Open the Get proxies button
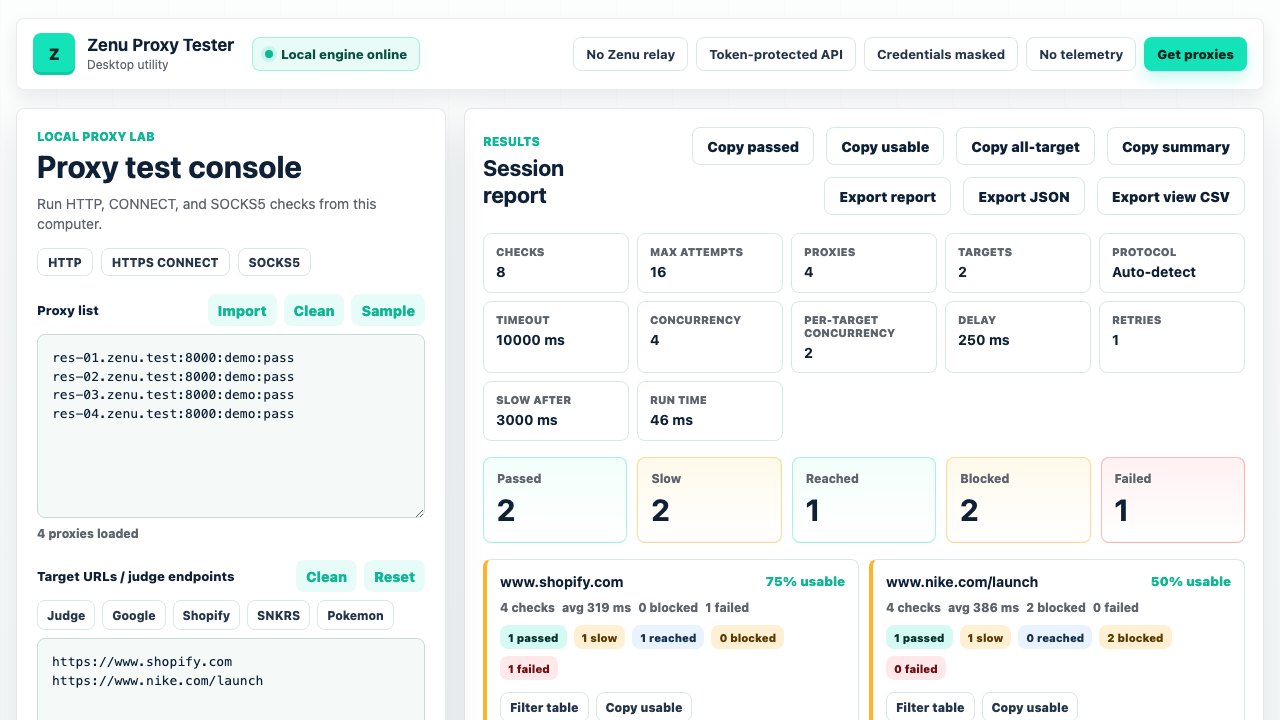 coord(1195,54)
